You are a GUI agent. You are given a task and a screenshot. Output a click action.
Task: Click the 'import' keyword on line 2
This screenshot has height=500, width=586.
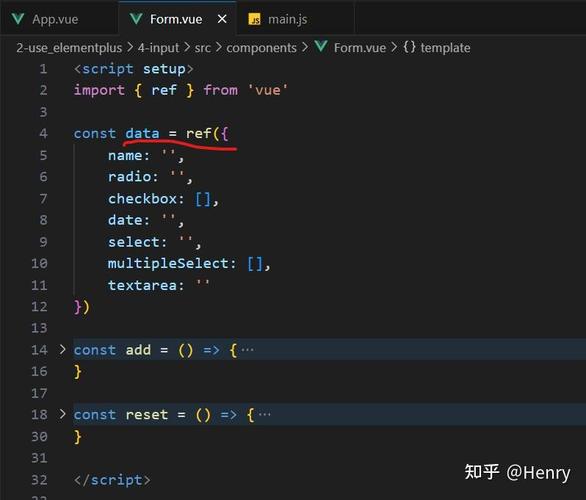(99, 90)
